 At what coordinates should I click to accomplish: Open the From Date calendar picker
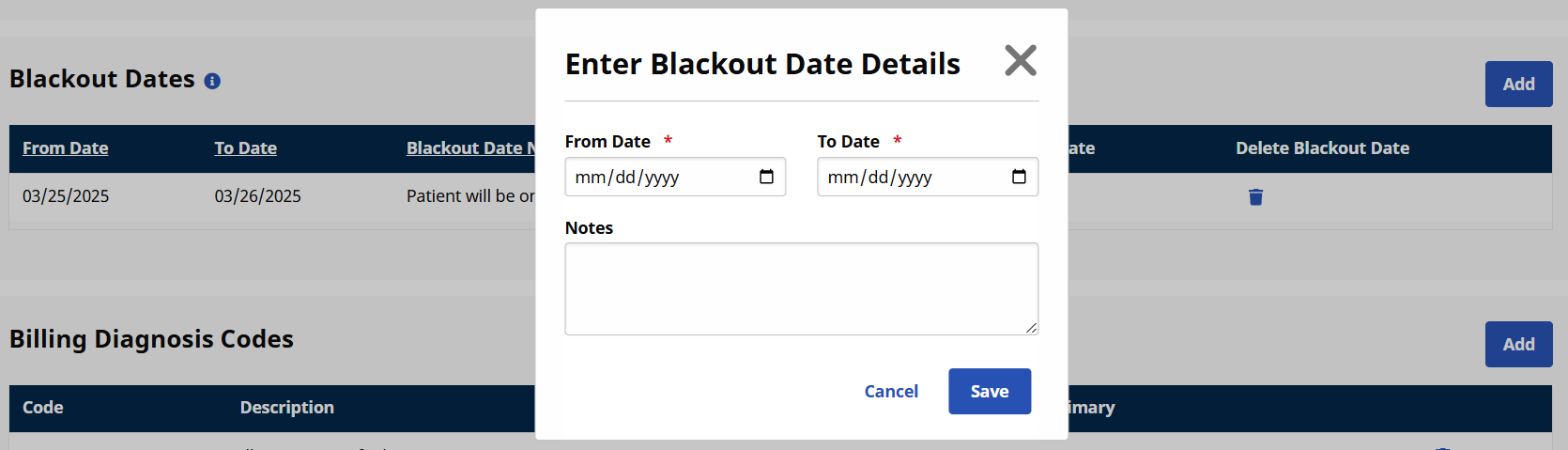(x=766, y=177)
